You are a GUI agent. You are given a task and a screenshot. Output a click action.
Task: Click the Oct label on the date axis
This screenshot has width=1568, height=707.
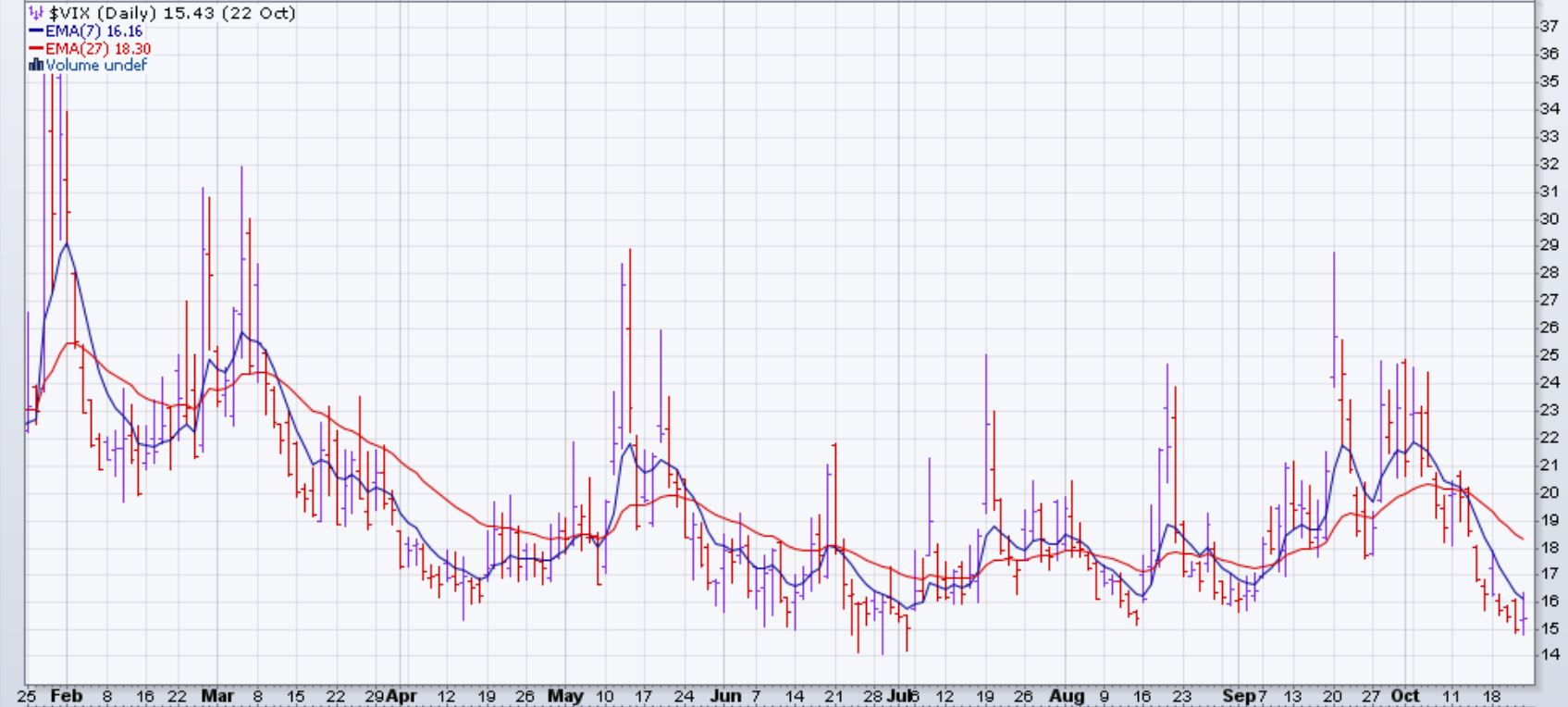tap(1405, 696)
